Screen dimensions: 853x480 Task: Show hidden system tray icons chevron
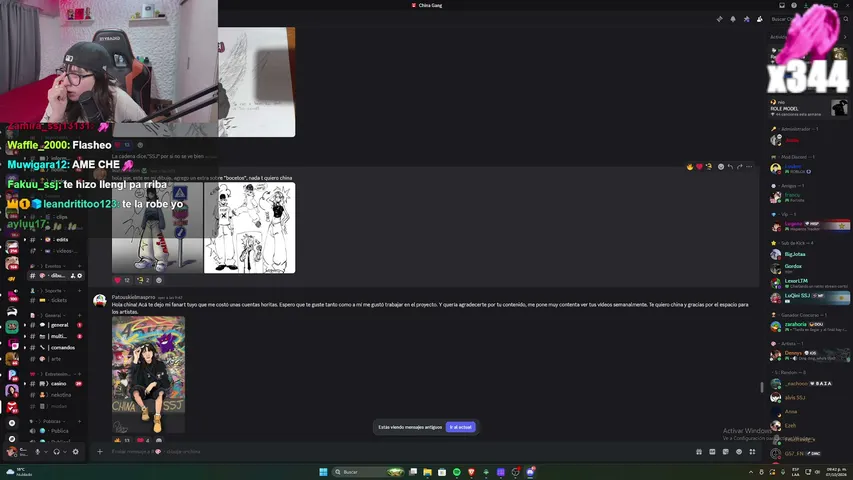click(751, 472)
